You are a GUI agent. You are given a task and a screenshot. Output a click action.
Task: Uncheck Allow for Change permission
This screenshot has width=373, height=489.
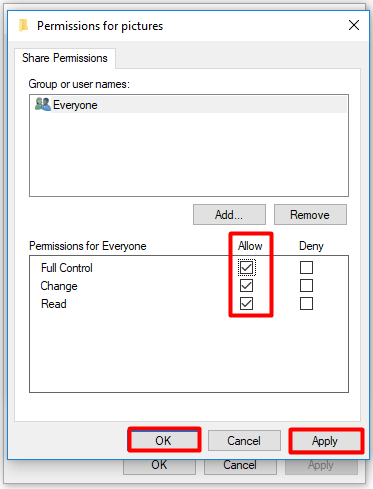tap(246, 286)
